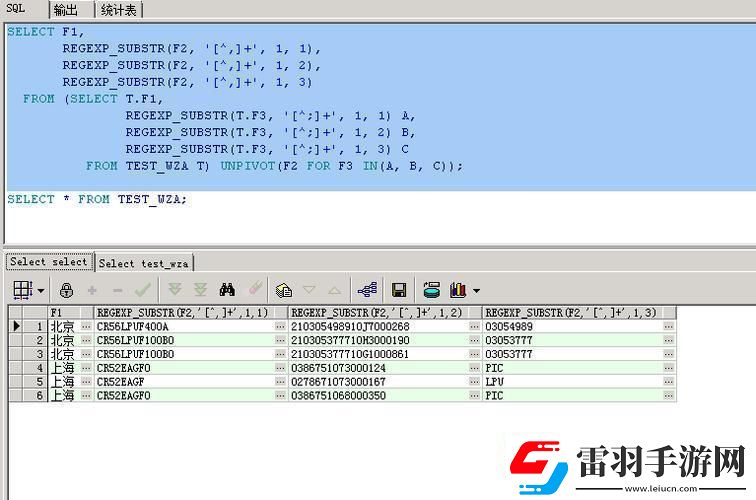Switch to the 统计表 tab
Viewport: 756px width, 500px height.
120,10
